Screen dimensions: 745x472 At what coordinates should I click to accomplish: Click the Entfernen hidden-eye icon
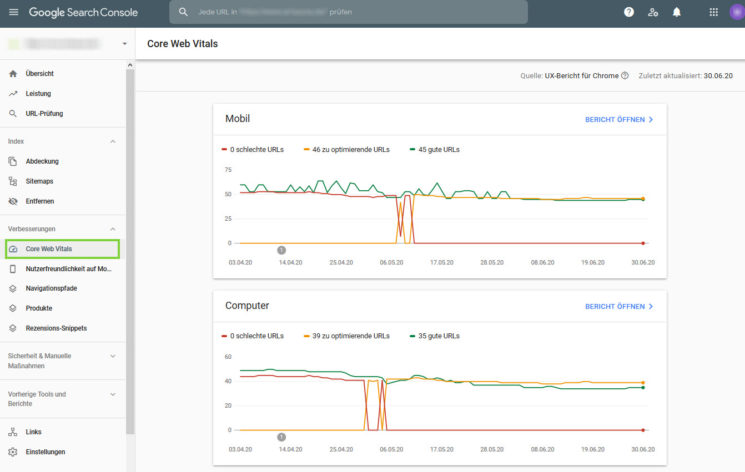tap(13, 201)
